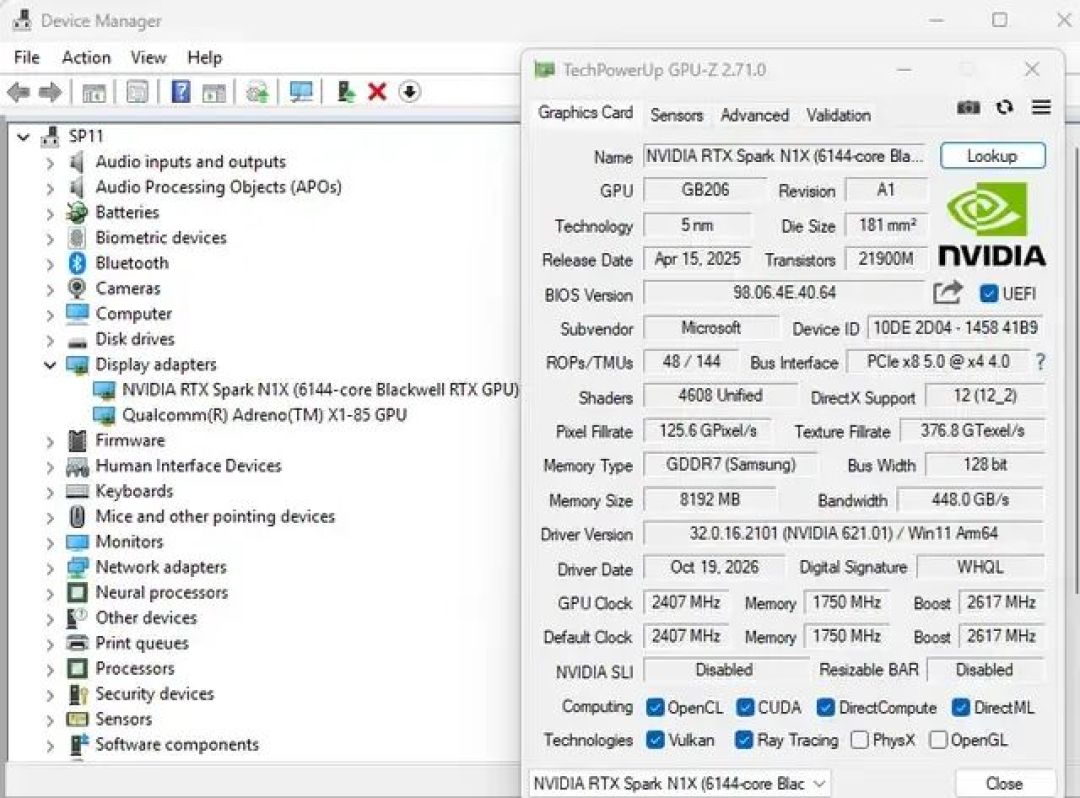Toggle the CUDA checkbox
Screen dimensions: 1080x798
coord(745,707)
